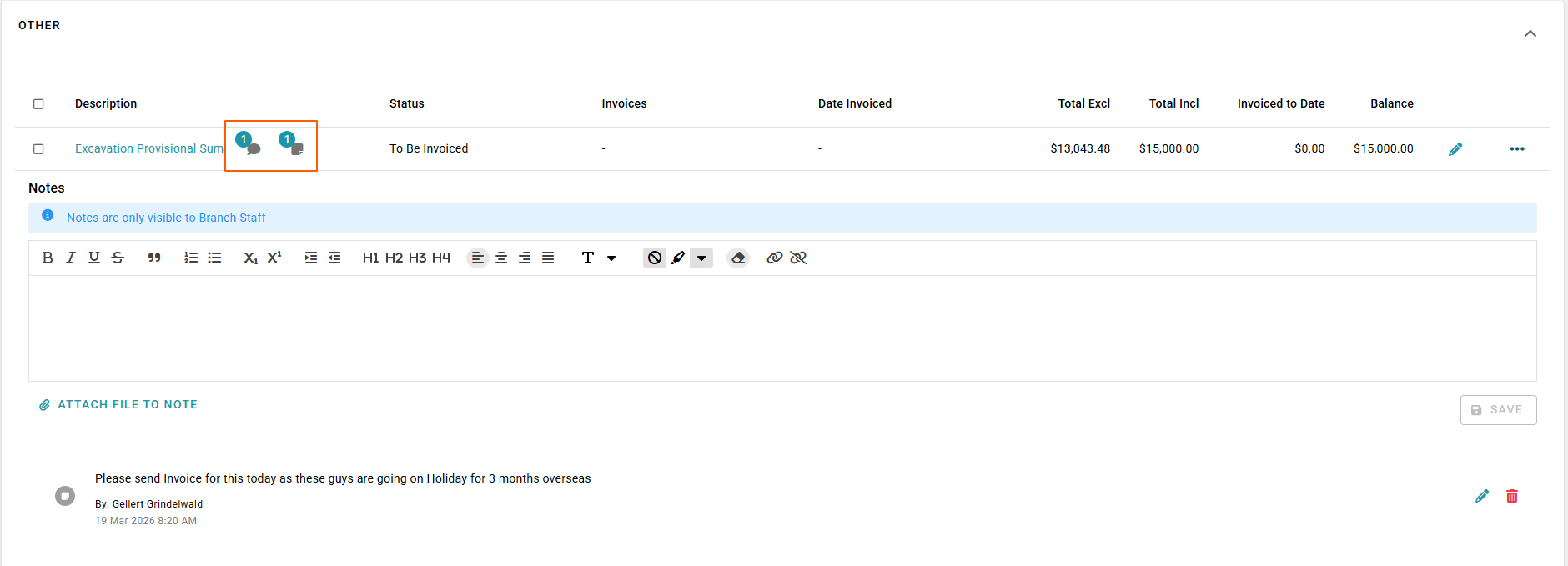Click the note avatar icon beside Gellert Grindelwald
1568x566 pixels.
tap(65, 496)
